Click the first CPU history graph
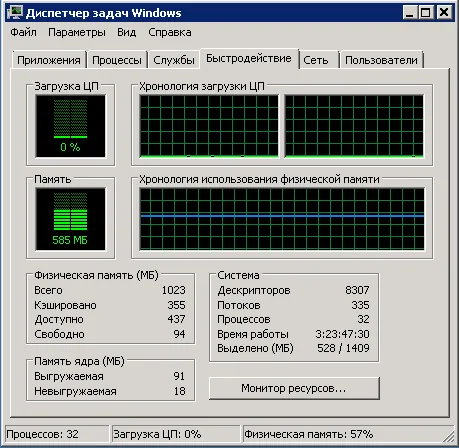Viewport: 459px width, 448px height. click(x=209, y=126)
